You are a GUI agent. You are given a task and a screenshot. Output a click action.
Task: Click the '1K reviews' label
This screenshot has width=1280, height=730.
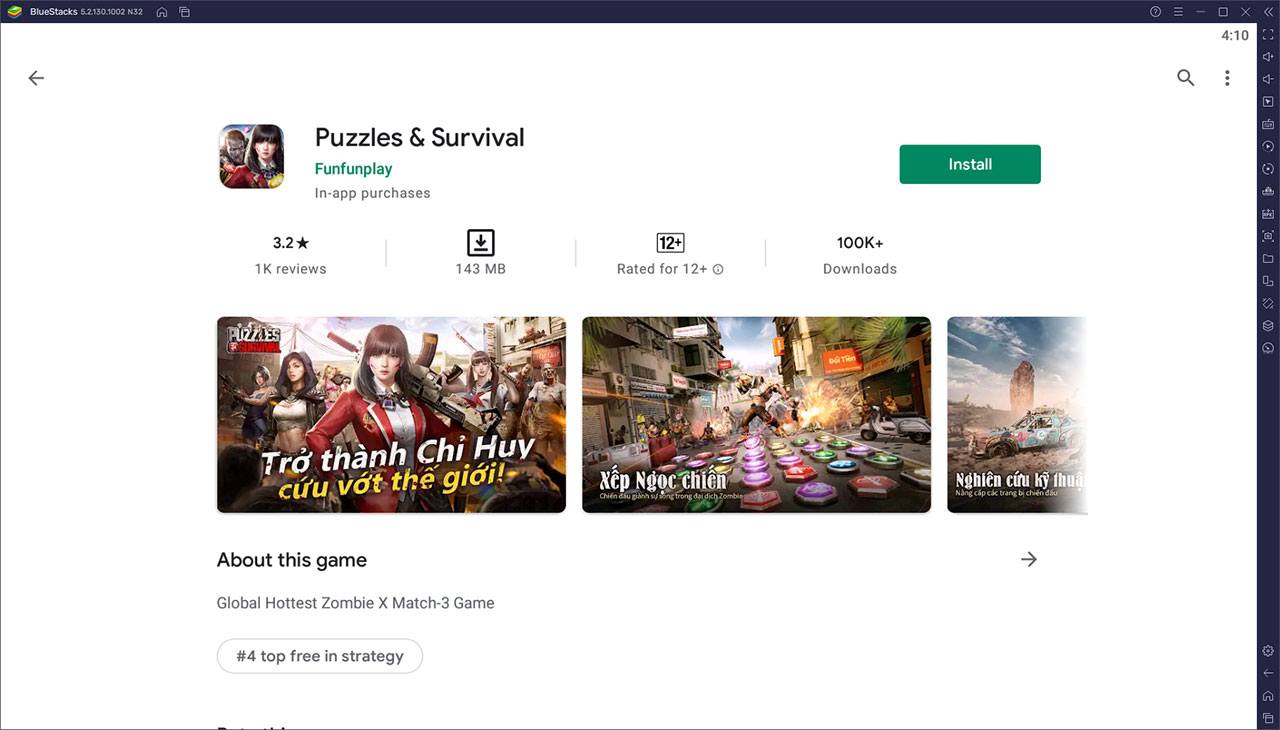pyautogui.click(x=290, y=269)
